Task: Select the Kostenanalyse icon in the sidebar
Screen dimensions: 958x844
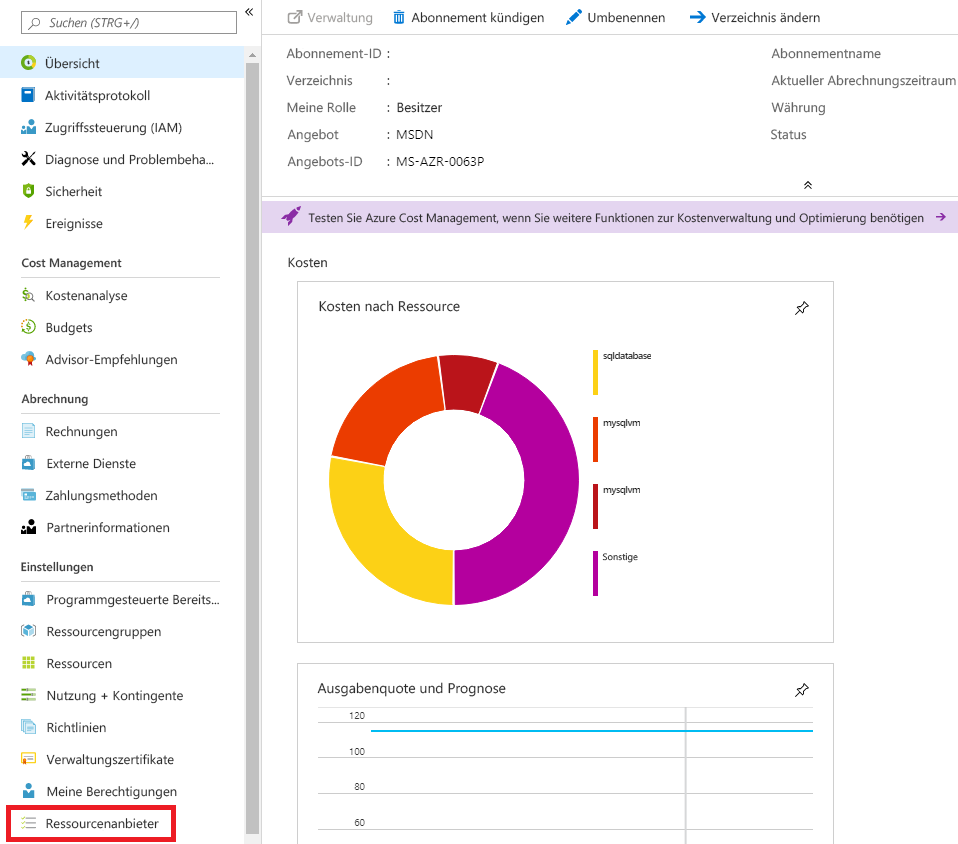Action: (x=27, y=295)
